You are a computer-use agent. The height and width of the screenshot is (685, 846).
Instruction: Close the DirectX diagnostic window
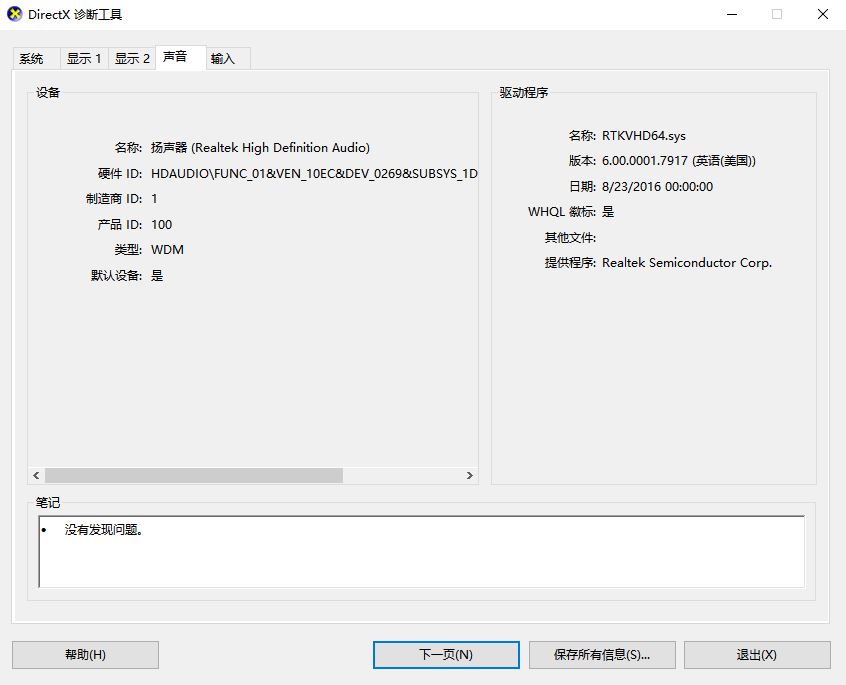click(823, 15)
